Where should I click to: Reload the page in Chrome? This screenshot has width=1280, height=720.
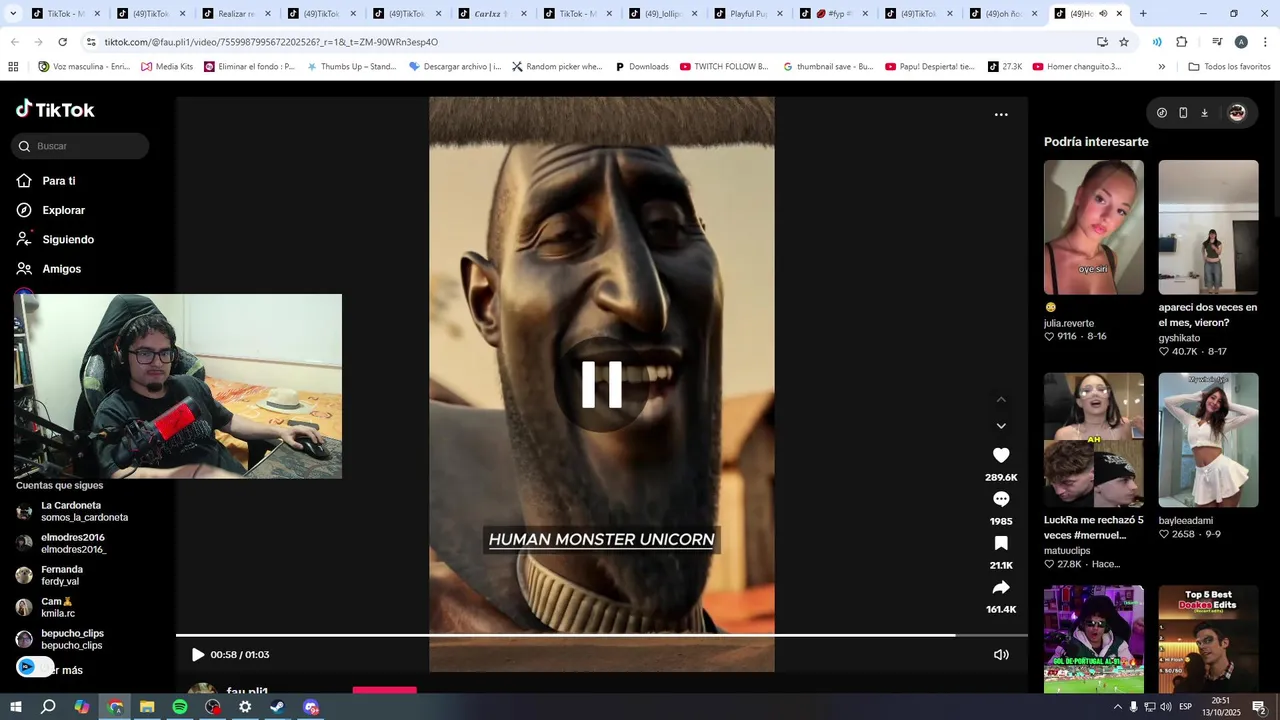coord(62,42)
